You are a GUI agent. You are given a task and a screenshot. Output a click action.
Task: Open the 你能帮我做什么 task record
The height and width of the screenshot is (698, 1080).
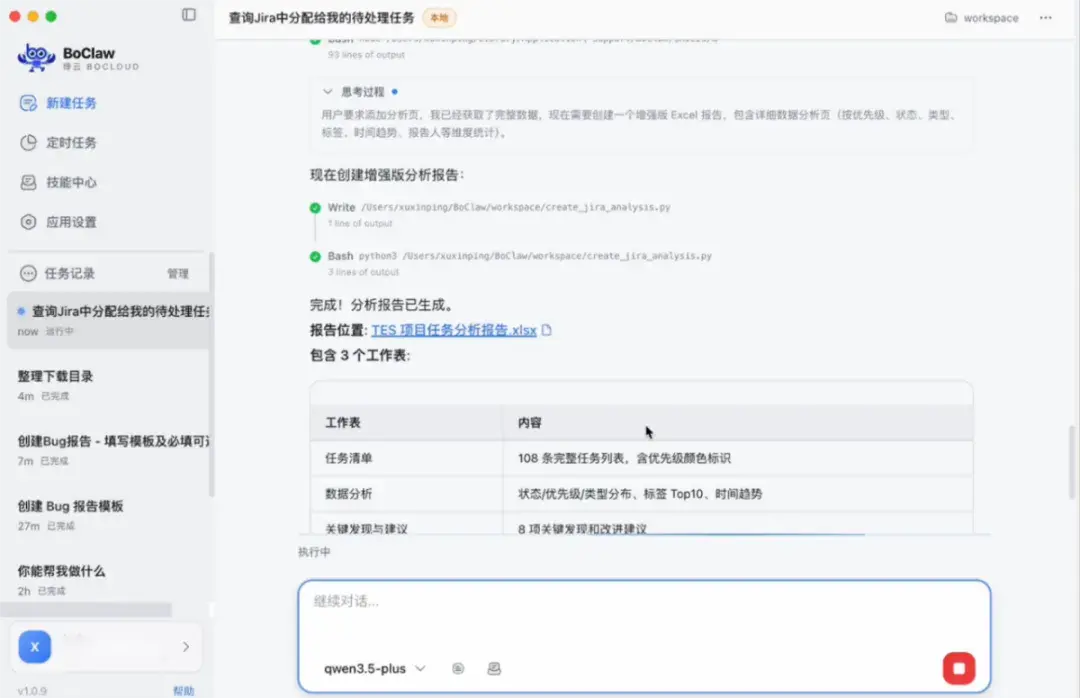[108, 579]
